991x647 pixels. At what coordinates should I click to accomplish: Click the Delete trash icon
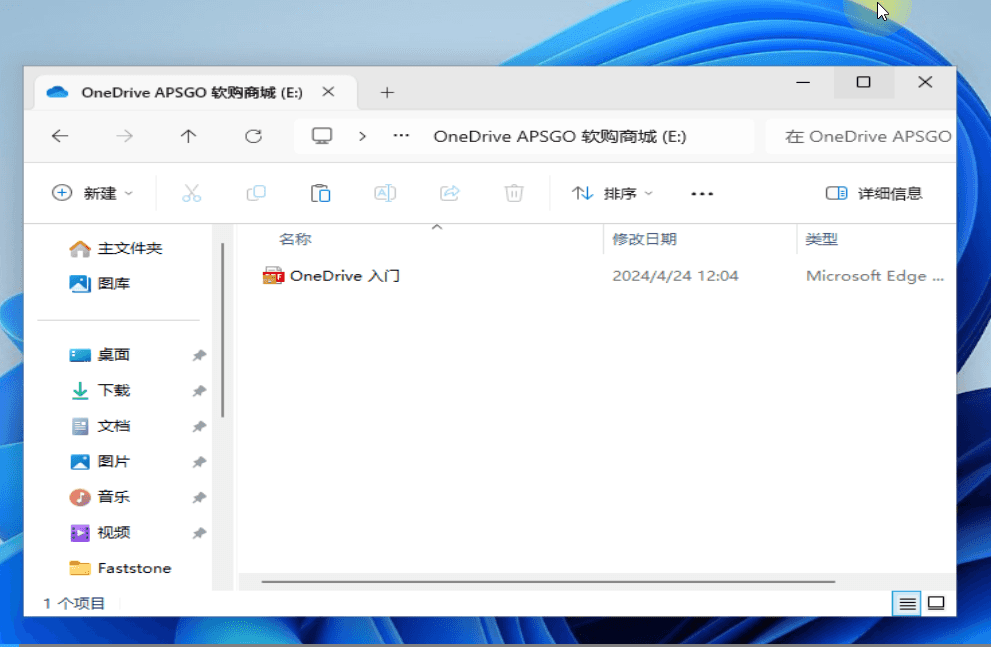514,193
